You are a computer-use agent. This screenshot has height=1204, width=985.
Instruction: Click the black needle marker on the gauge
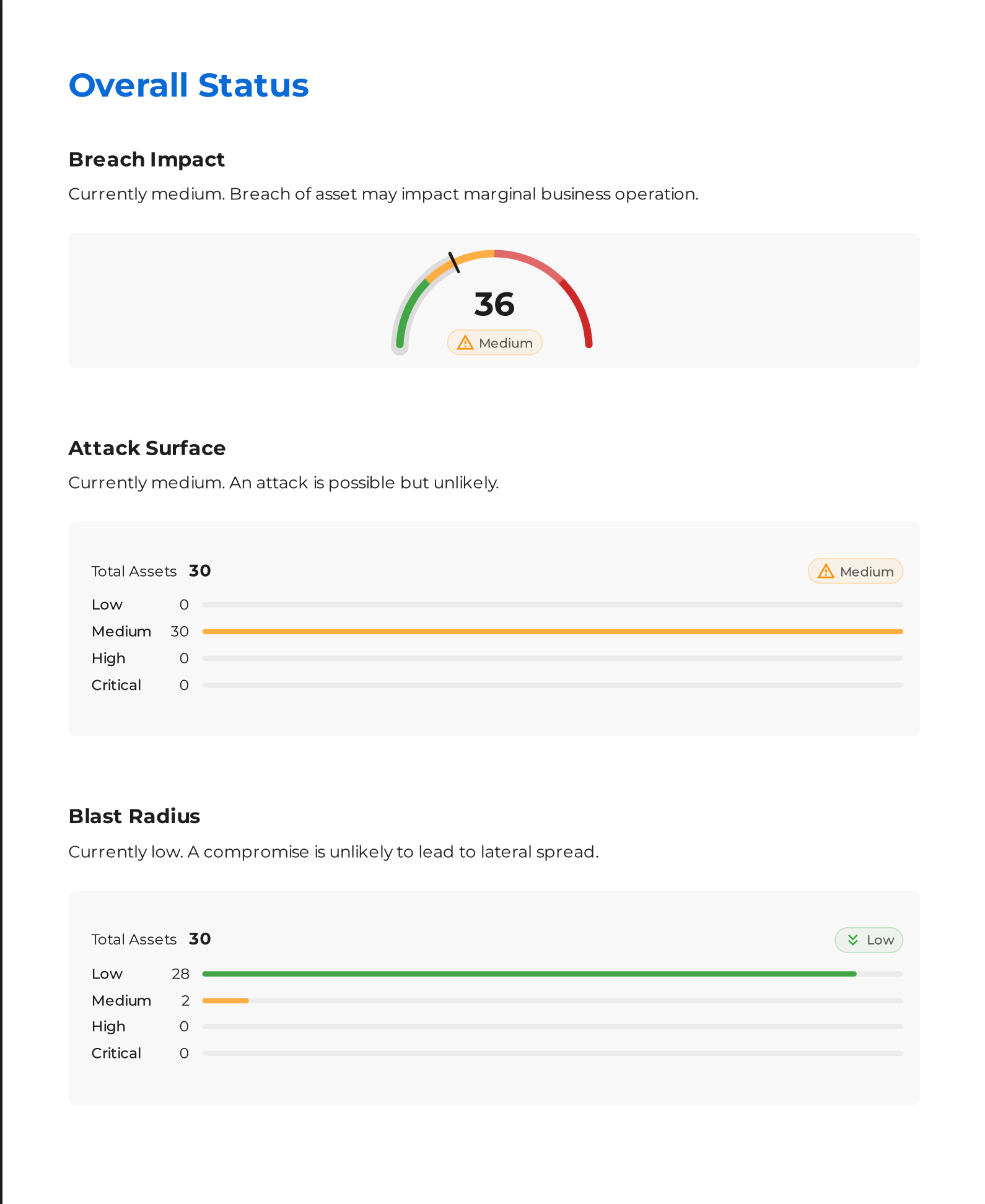click(454, 263)
